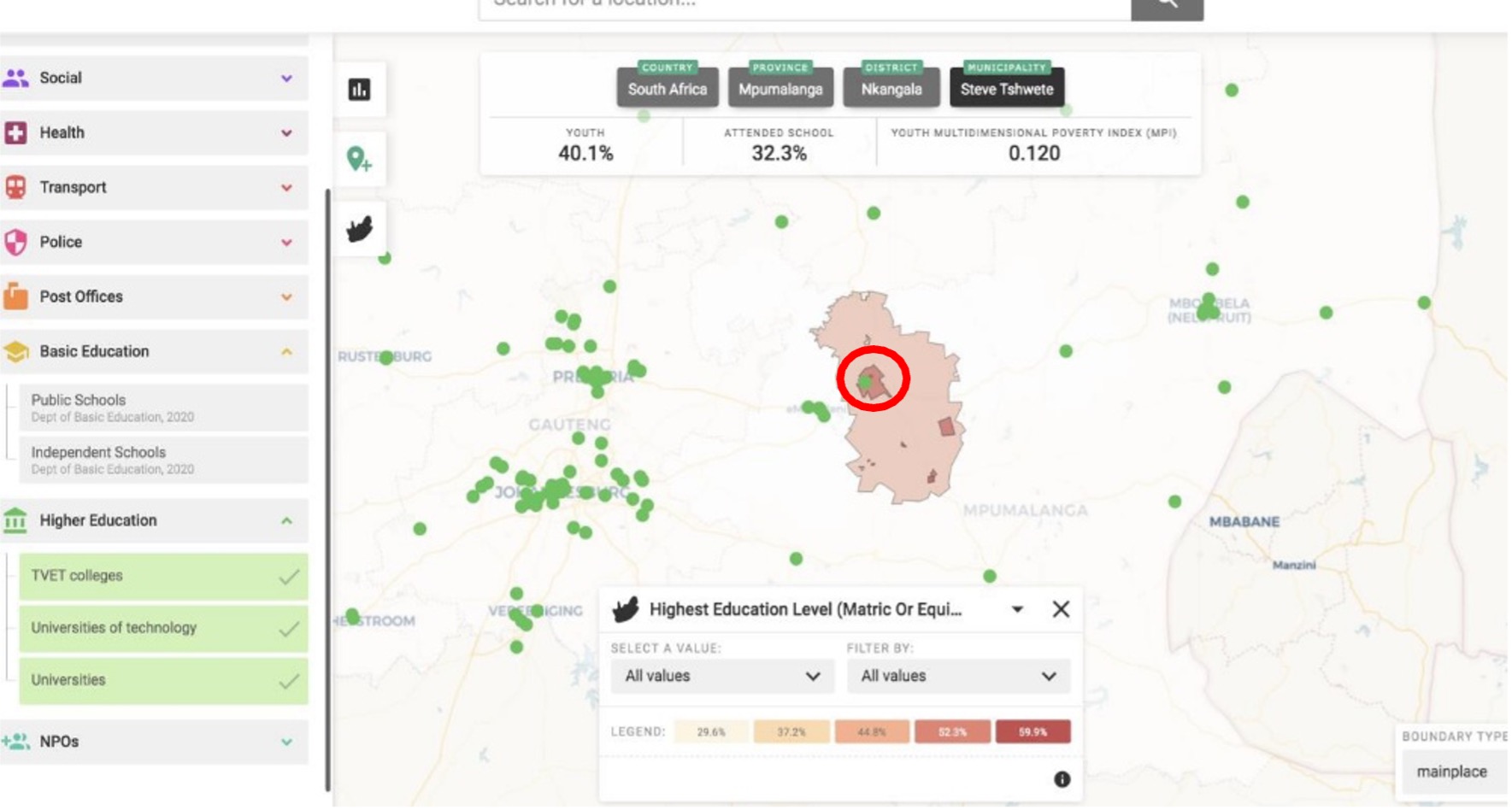Close the Highest Education Level panel
This screenshot has width=1512, height=810.
pyautogui.click(x=1061, y=609)
